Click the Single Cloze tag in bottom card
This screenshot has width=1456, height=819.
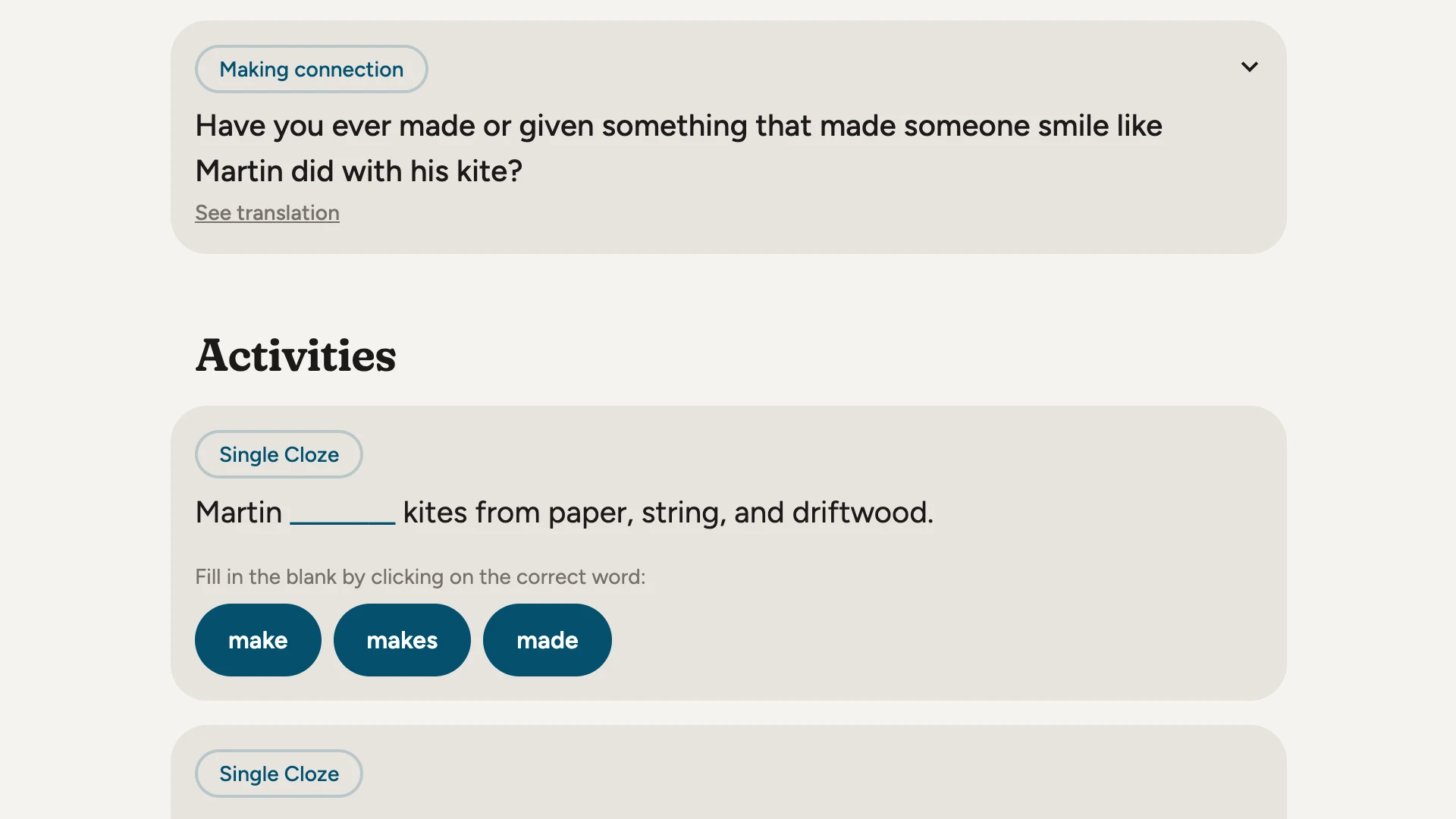coord(279,774)
